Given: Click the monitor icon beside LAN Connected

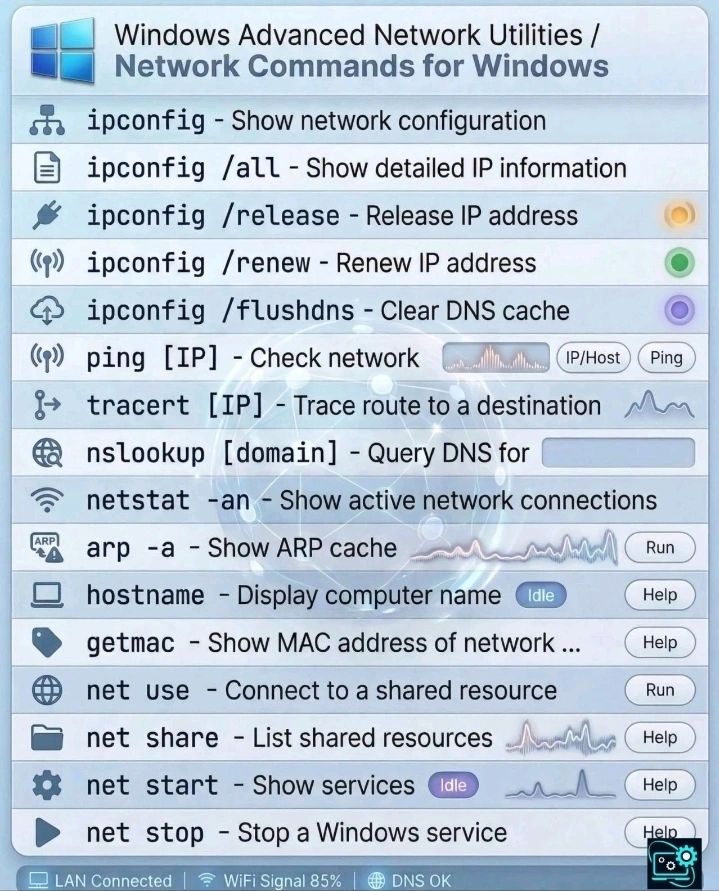Looking at the screenshot, I should pyautogui.click(x=39, y=880).
